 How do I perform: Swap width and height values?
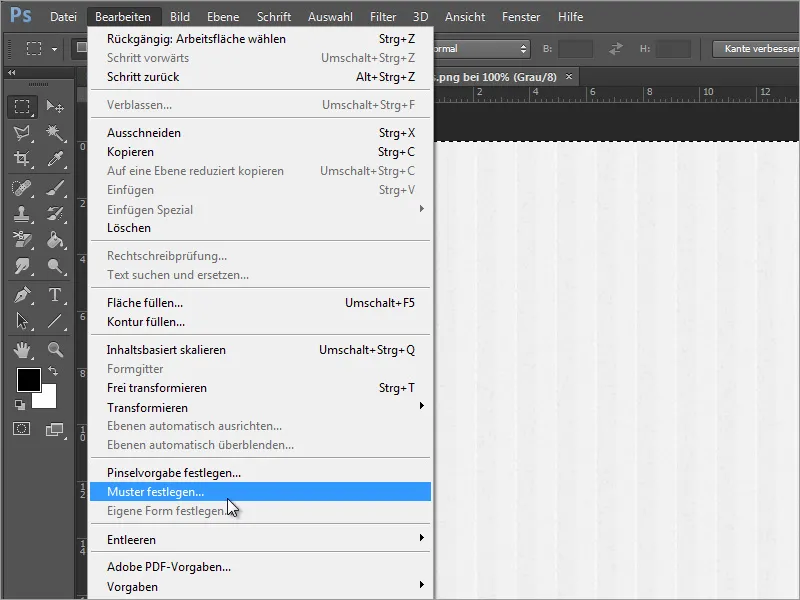(616, 49)
